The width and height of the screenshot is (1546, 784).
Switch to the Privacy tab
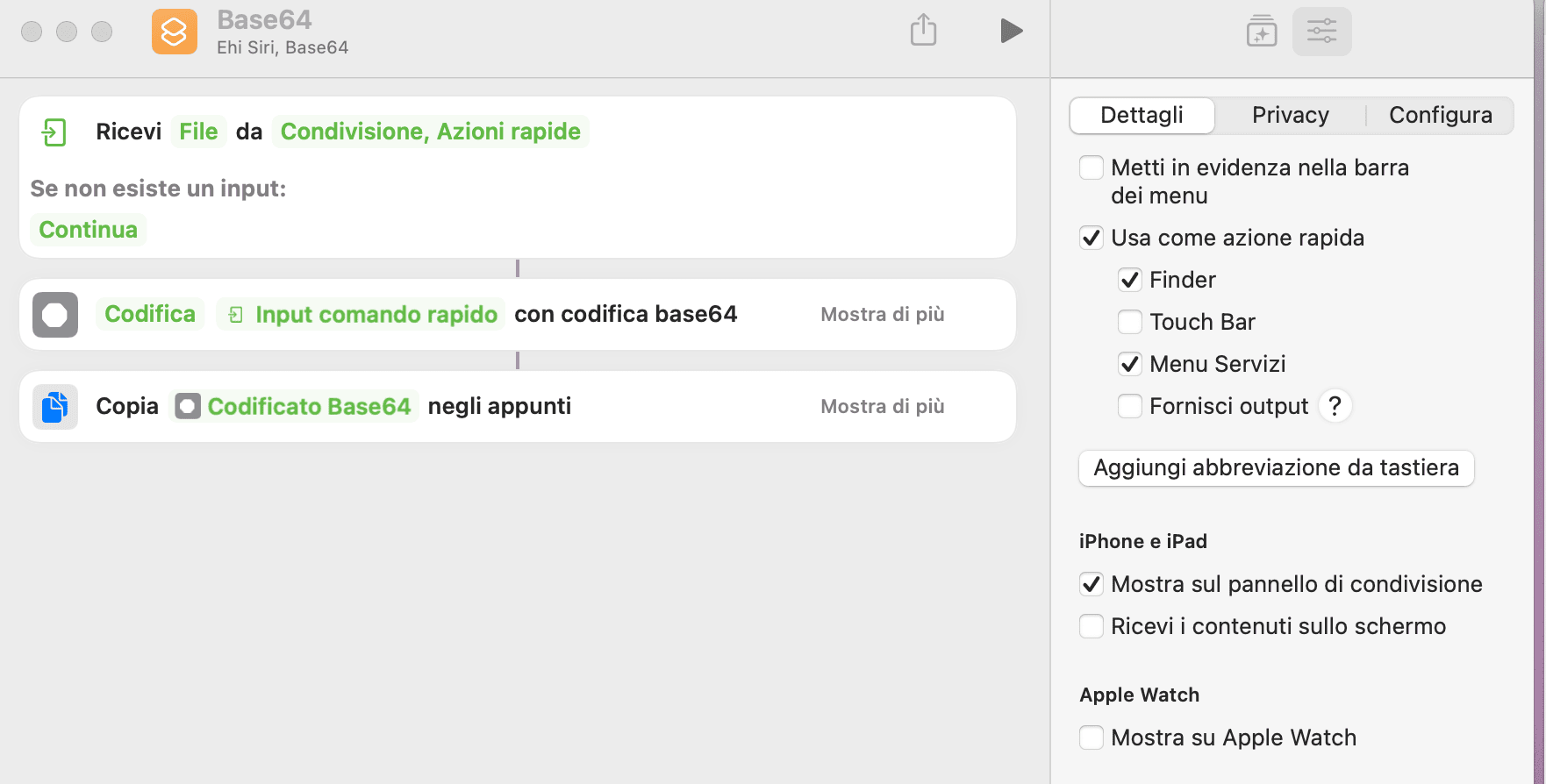[x=1290, y=116]
